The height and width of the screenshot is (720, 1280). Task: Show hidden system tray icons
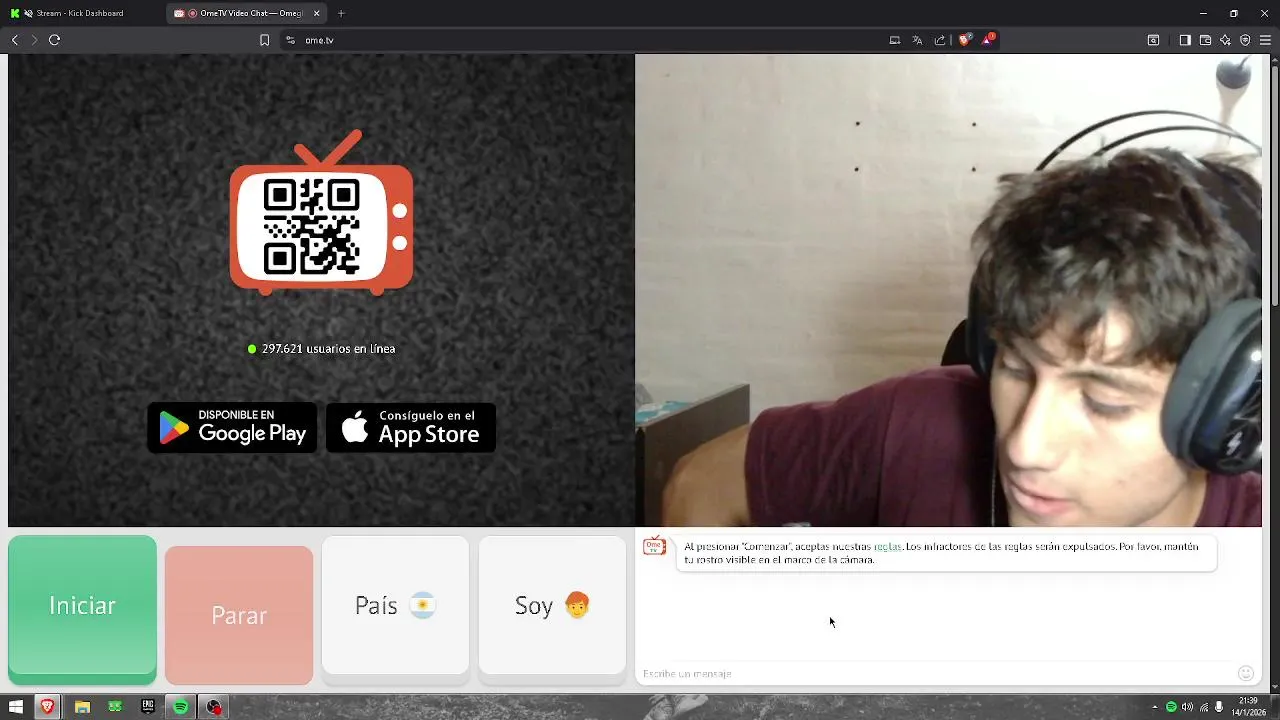[1154, 707]
